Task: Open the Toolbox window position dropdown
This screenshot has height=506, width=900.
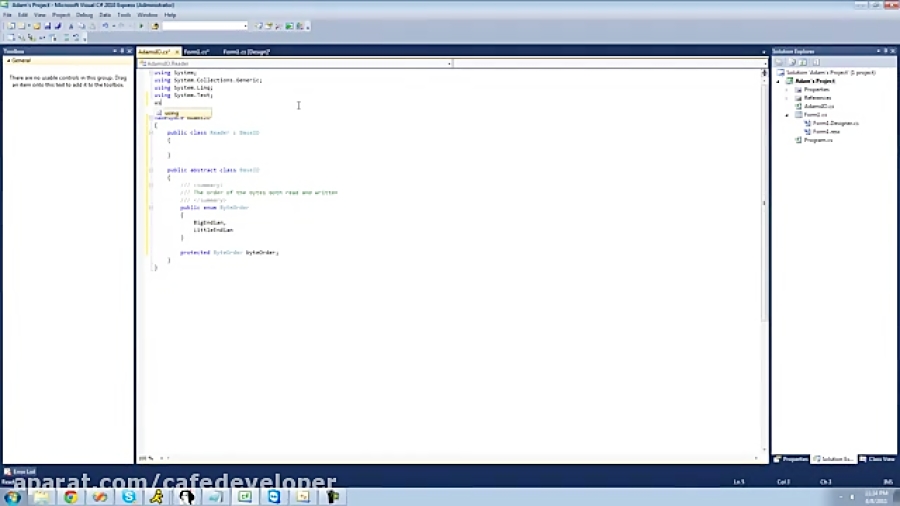Action: pyautogui.click(x=114, y=51)
